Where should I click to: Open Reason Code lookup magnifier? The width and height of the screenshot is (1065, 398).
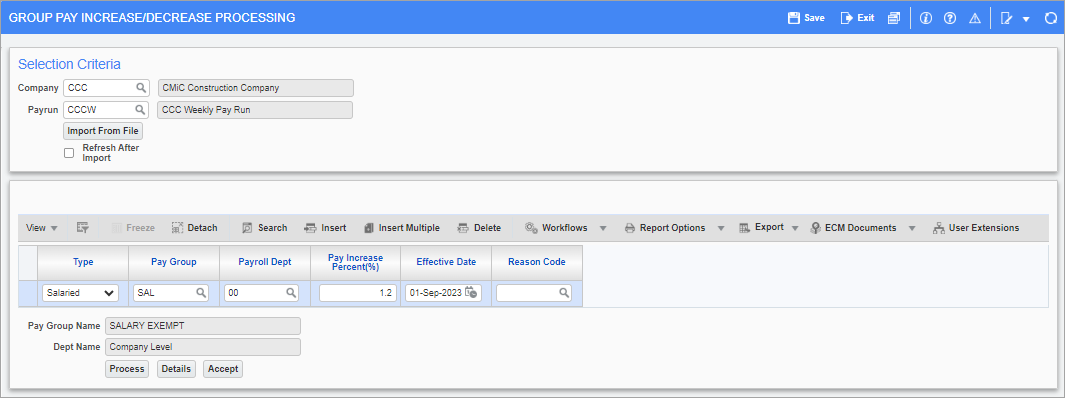[x=564, y=293]
